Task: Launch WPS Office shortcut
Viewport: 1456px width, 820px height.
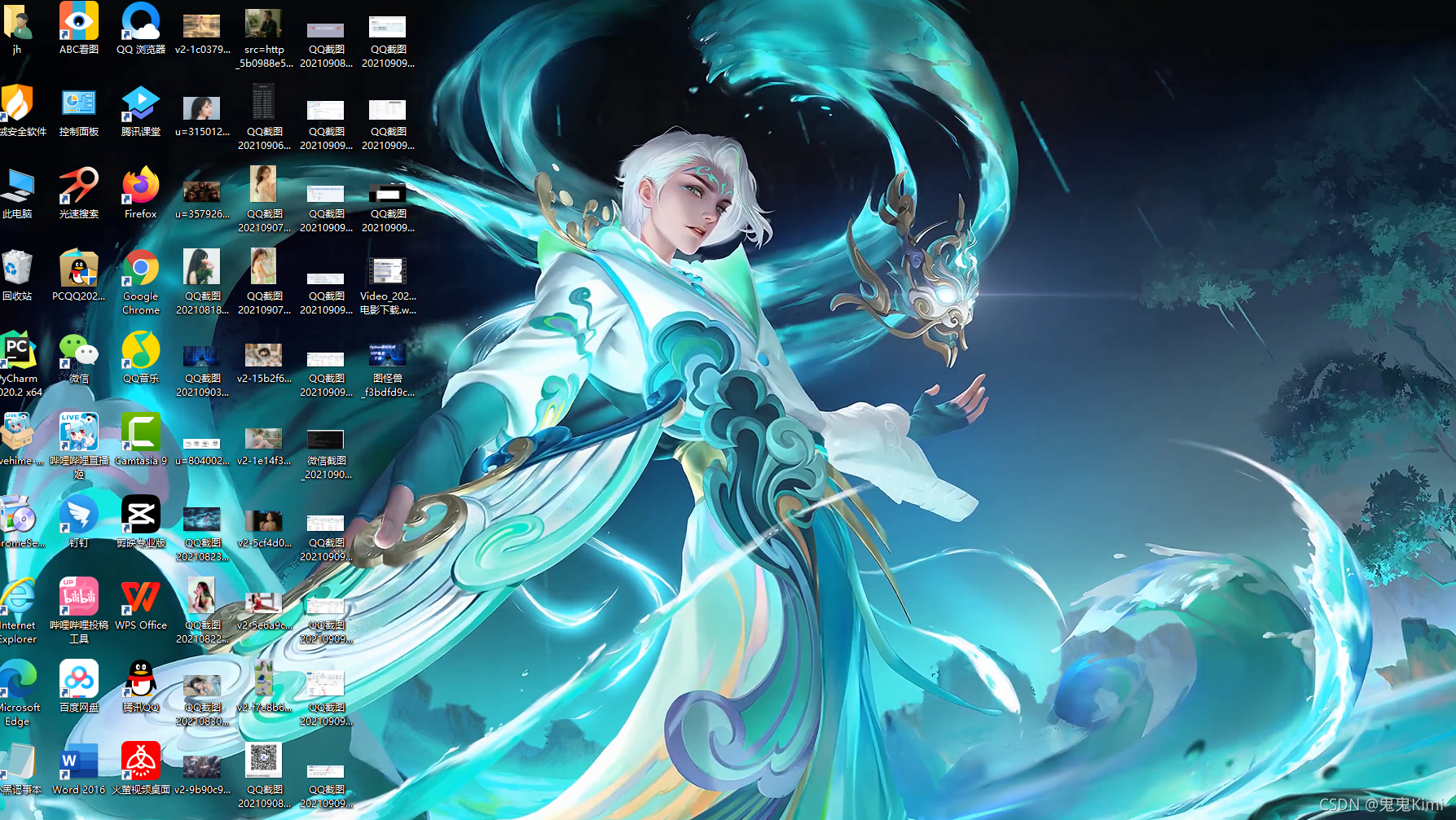Action: click(x=141, y=604)
